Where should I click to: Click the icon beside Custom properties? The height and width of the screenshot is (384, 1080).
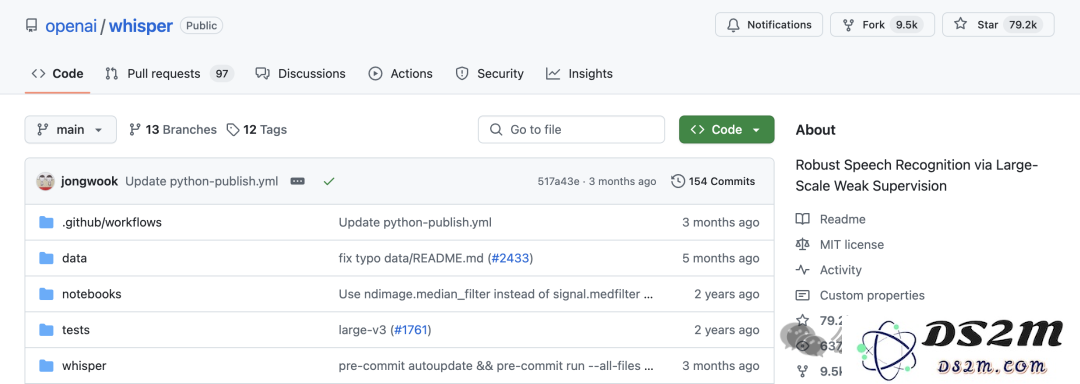coord(802,295)
